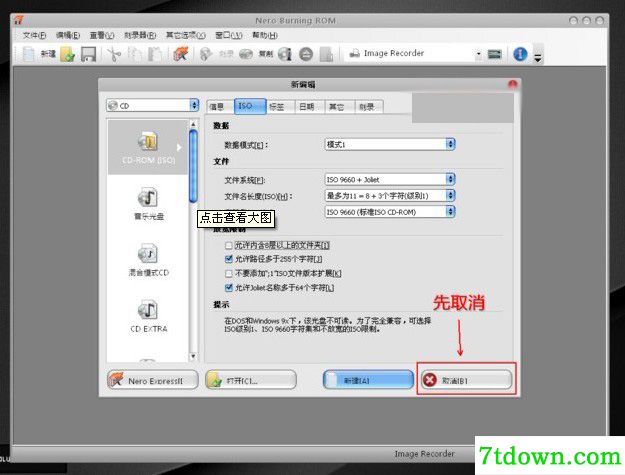Switch to the 信息 tab

[x=220, y=106]
